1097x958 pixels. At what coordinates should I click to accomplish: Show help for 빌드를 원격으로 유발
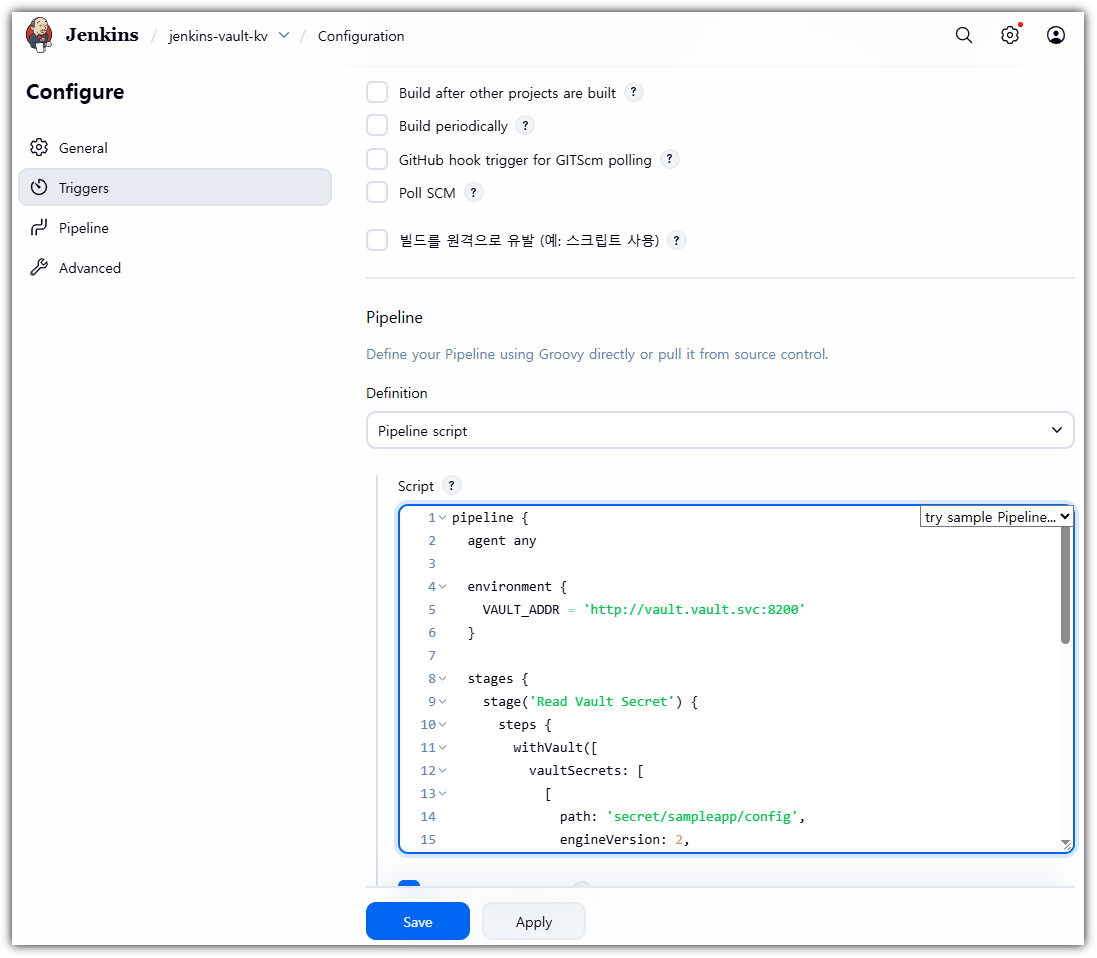pyautogui.click(x=676, y=241)
